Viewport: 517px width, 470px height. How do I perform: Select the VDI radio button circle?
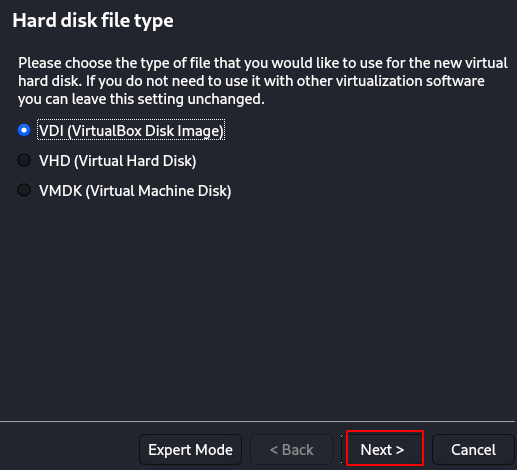[x=24, y=130]
